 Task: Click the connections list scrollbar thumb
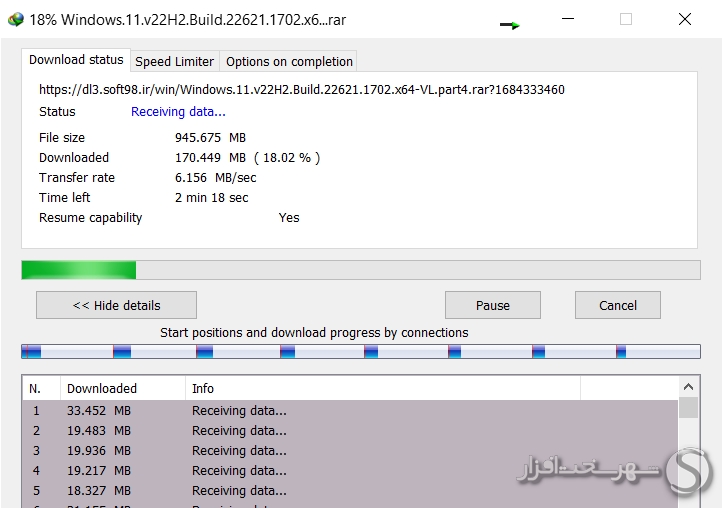(688, 408)
